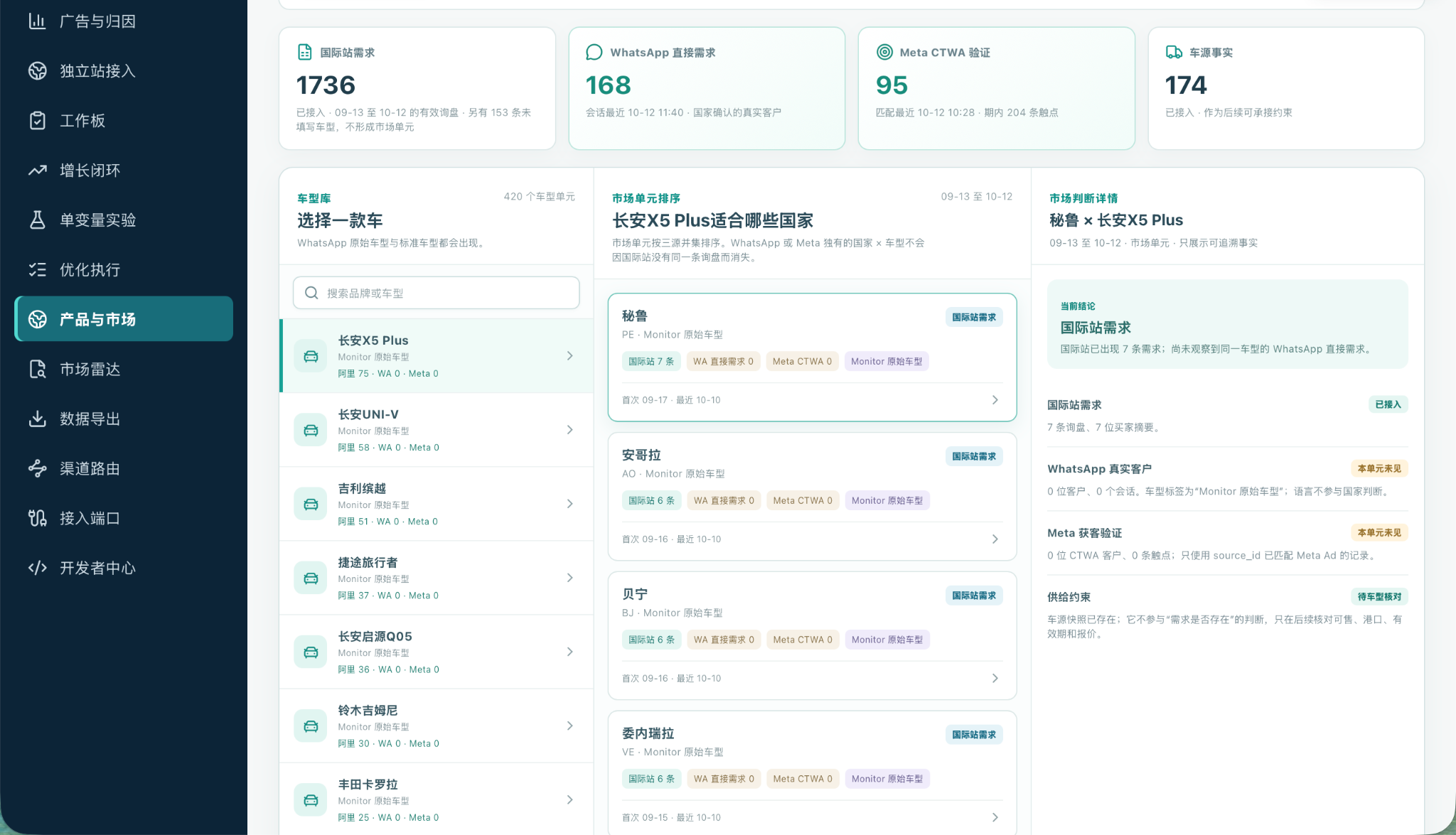1456x835 pixels.
Task: Open the 秘鲁 card chevron arrow
Action: click(995, 400)
